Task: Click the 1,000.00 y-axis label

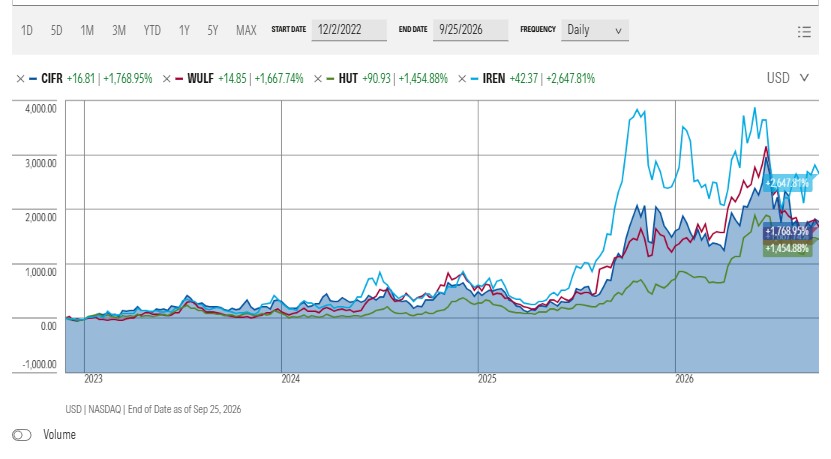Action: (x=40, y=272)
